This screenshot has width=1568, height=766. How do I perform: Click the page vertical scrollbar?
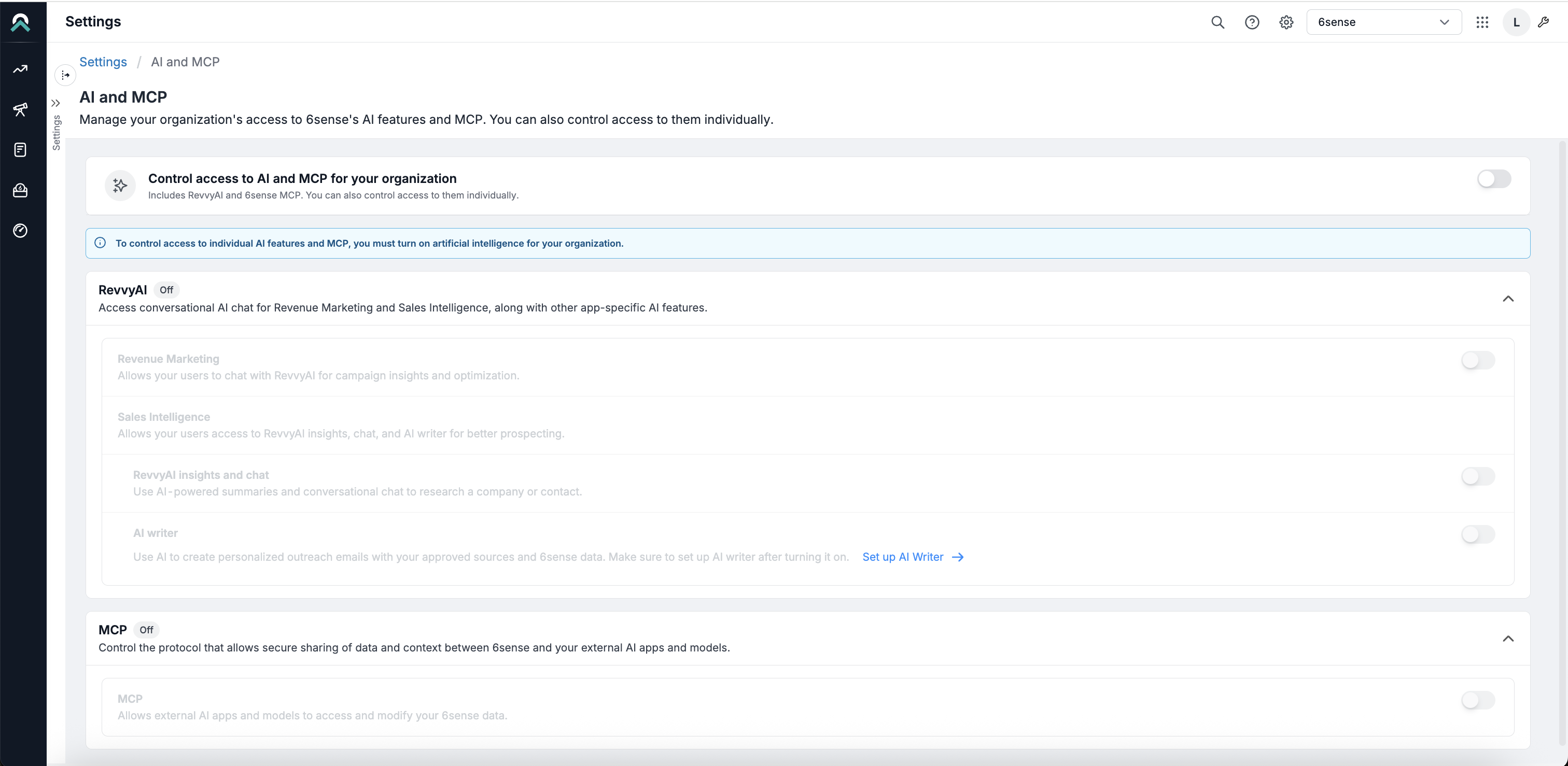[1562, 443]
